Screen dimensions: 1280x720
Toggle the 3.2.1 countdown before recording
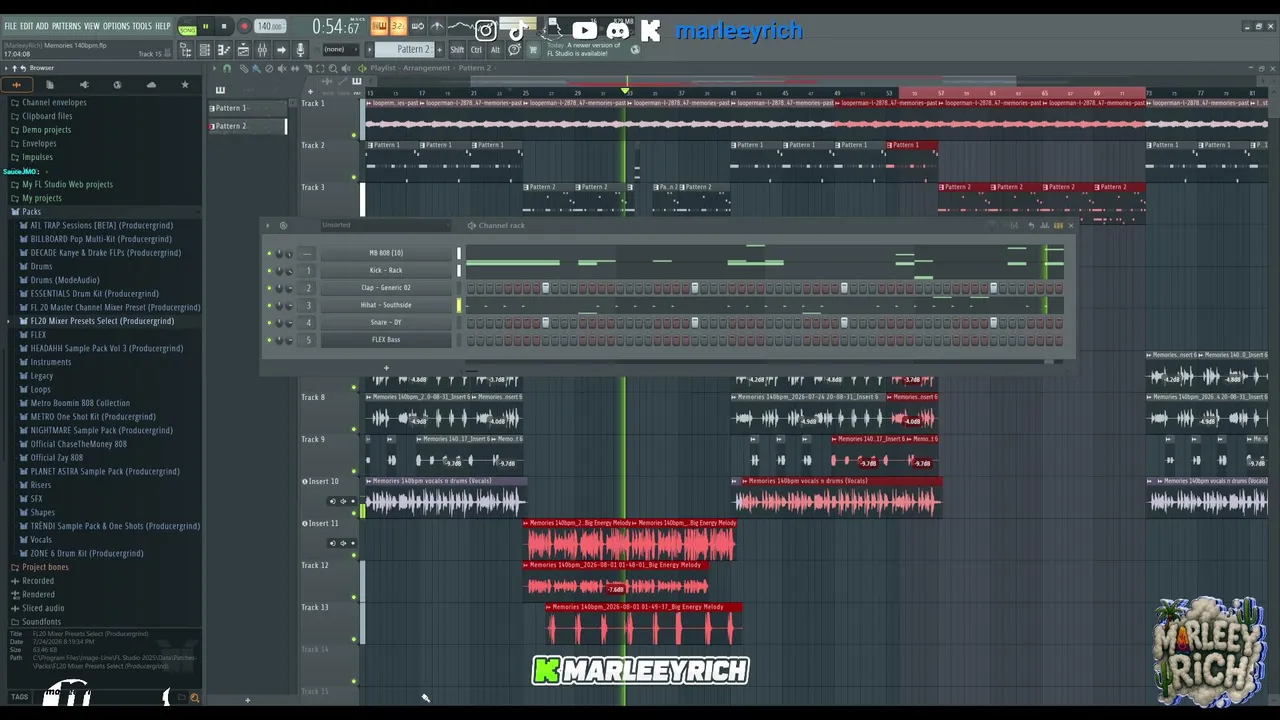(x=398, y=26)
